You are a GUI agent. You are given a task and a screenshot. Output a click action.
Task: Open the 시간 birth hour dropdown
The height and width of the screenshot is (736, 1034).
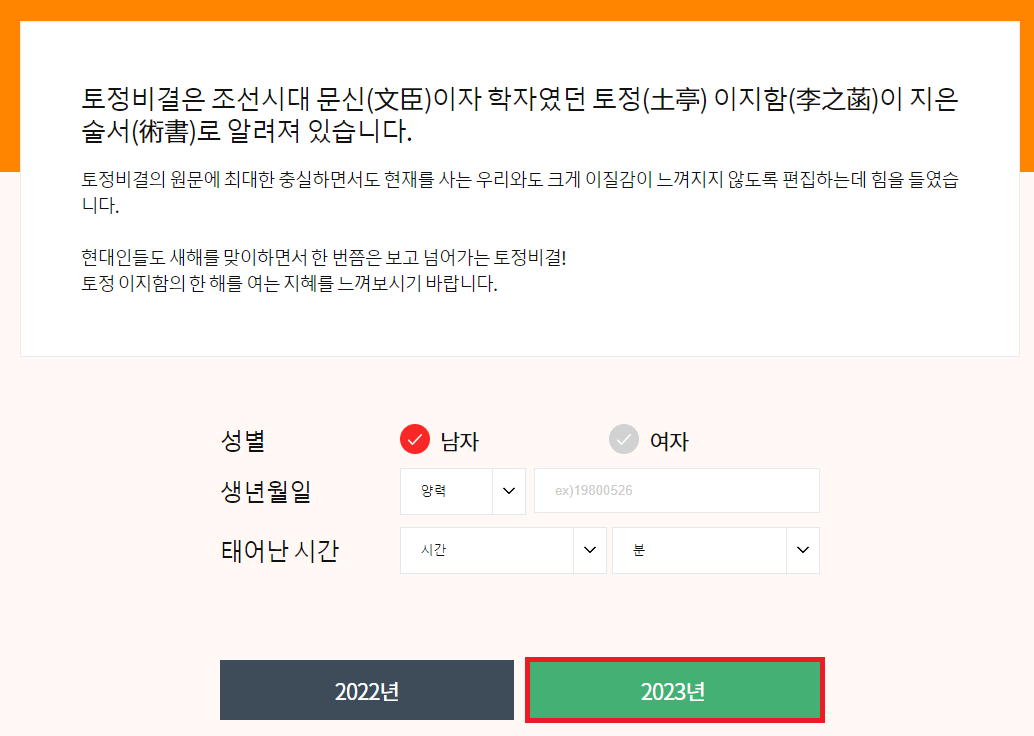pyautogui.click(x=503, y=550)
